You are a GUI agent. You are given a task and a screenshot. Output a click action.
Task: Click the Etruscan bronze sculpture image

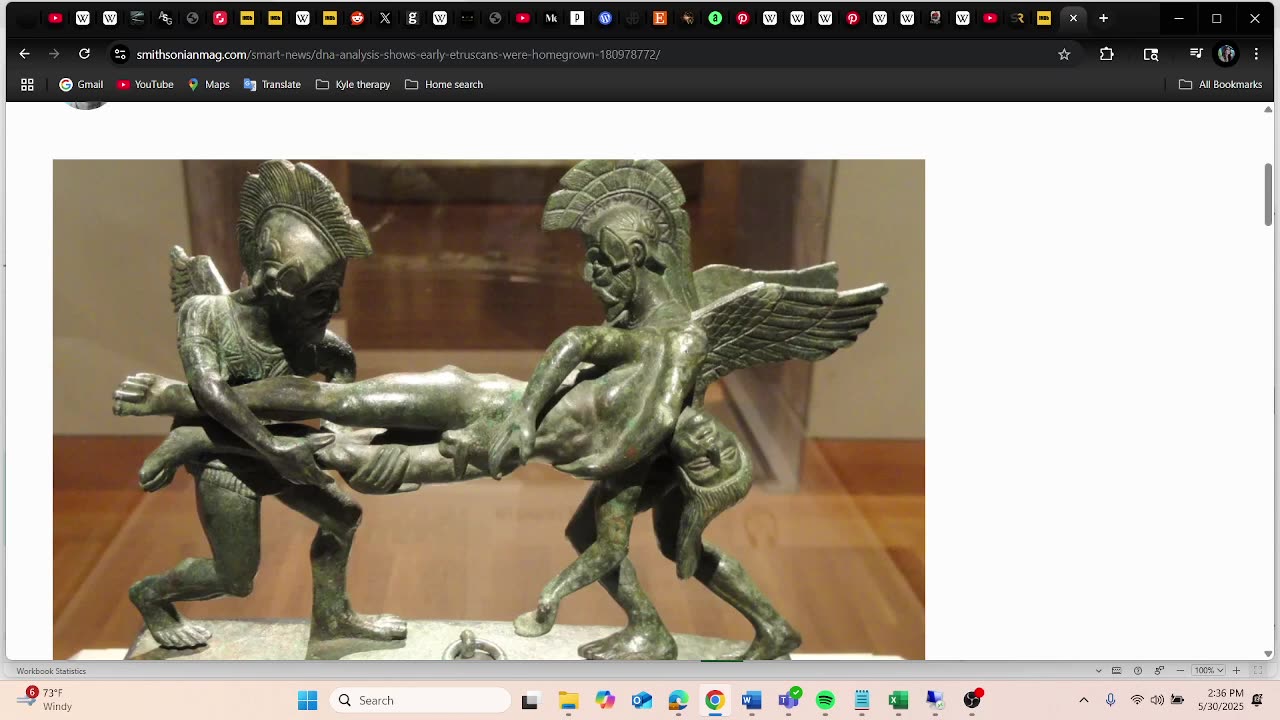(x=489, y=409)
